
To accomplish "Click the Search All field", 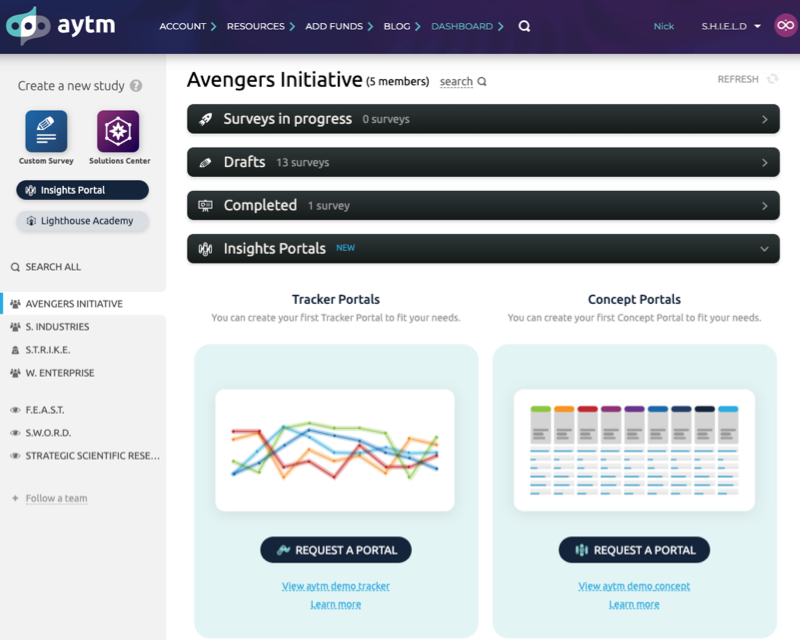I will [54, 267].
